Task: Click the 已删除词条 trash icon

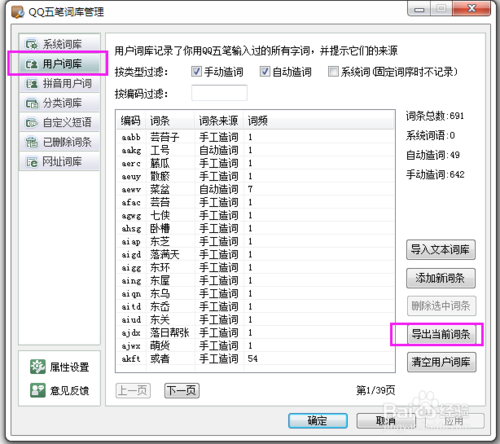Action: (32, 142)
